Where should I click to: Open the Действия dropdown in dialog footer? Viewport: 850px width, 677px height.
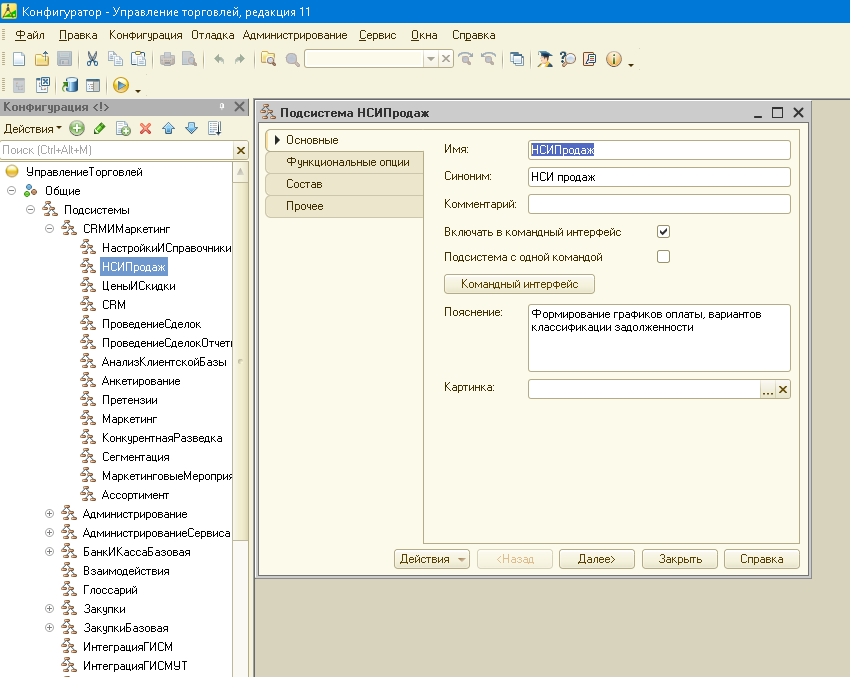[x=432, y=559]
